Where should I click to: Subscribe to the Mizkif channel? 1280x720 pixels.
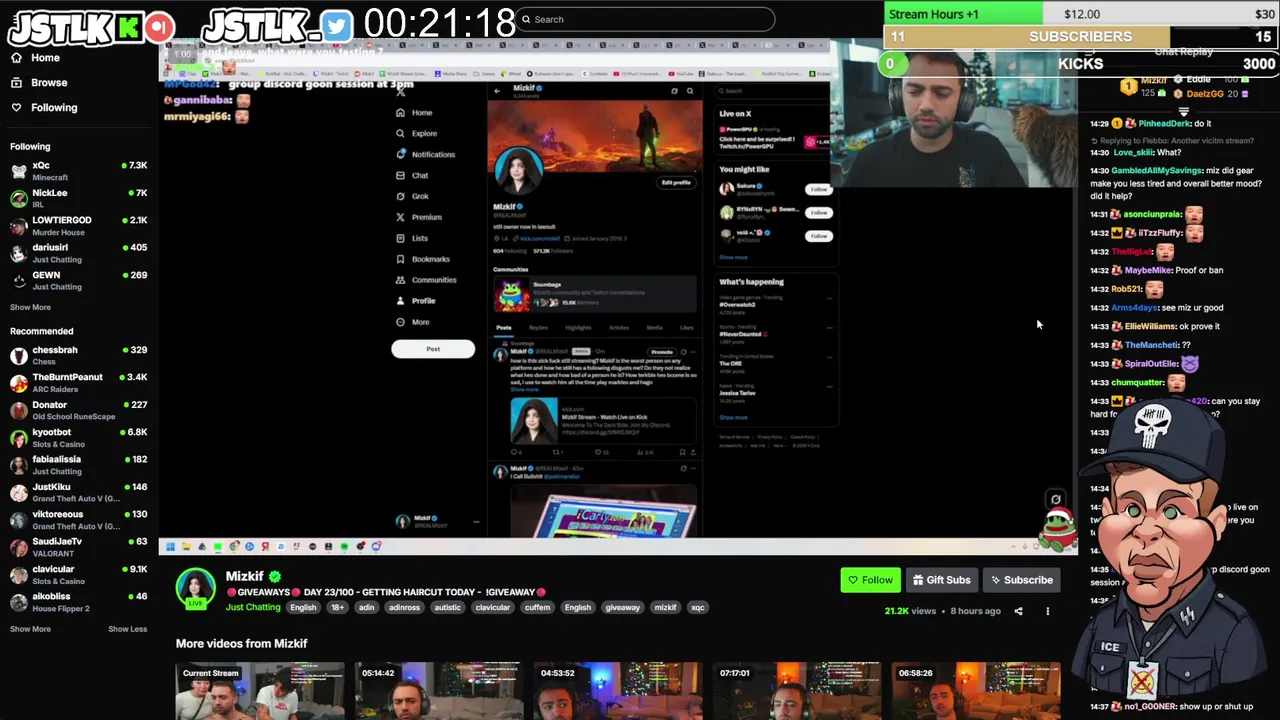[x=1020, y=580]
